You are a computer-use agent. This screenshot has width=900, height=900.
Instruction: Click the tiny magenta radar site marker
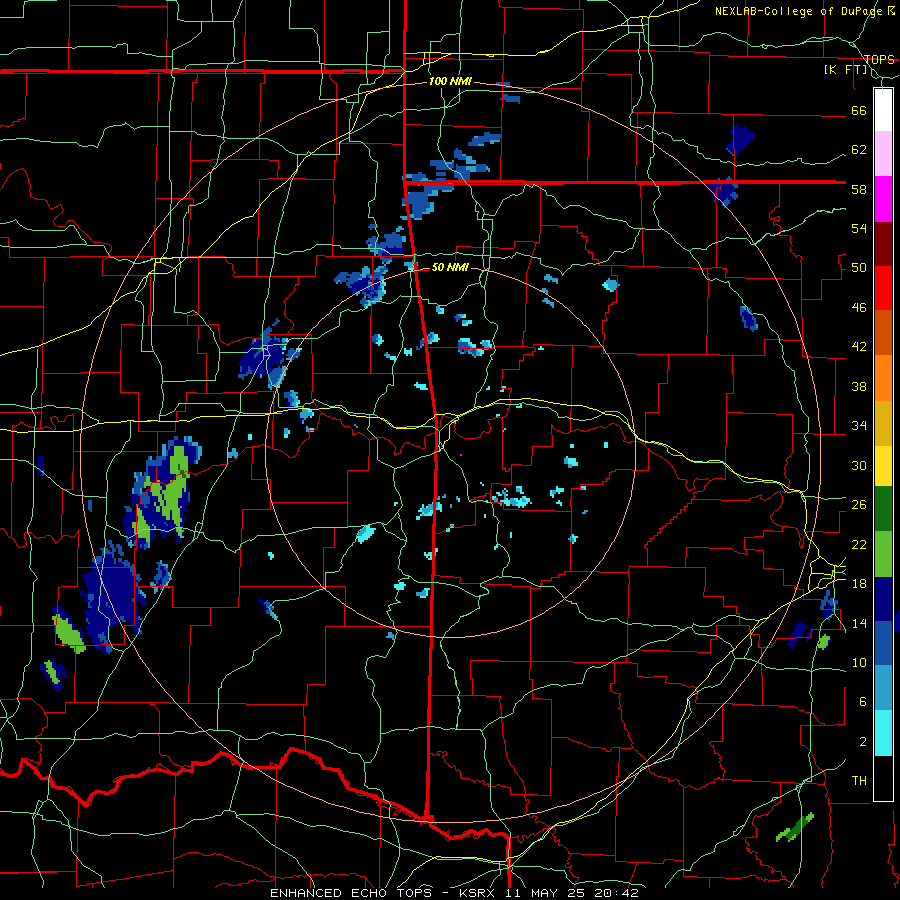(460, 455)
